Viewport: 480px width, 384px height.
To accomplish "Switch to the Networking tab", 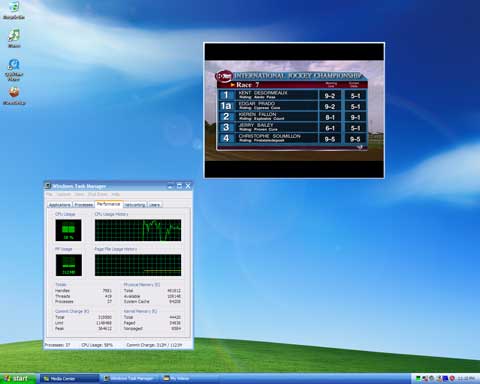I will [x=135, y=205].
